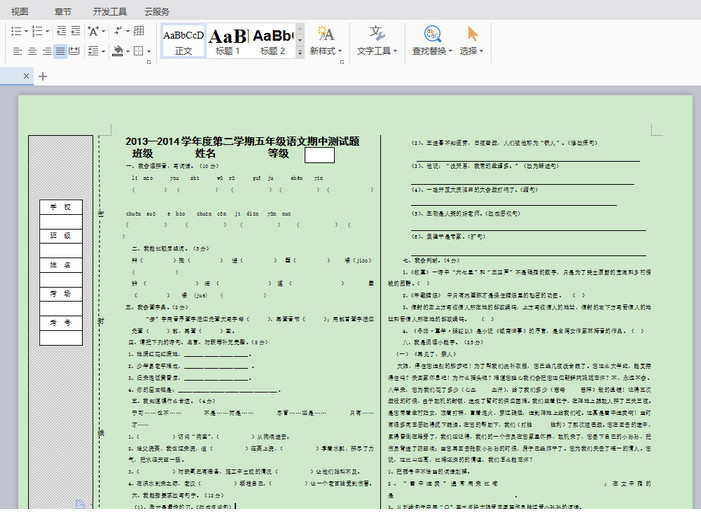Click the blank cell under 班级
The height and width of the screenshot is (529, 701).
click(x=61, y=250)
